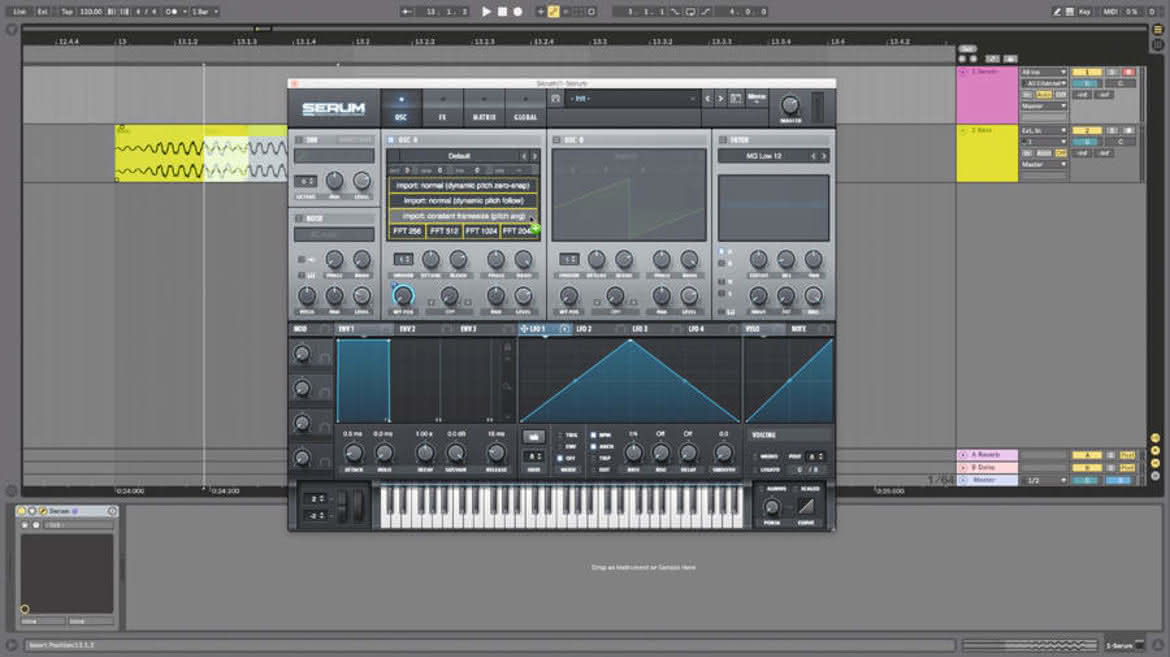The width and height of the screenshot is (1170, 657).
Task: Select LFO OFF mode checkbox
Action: (560, 458)
